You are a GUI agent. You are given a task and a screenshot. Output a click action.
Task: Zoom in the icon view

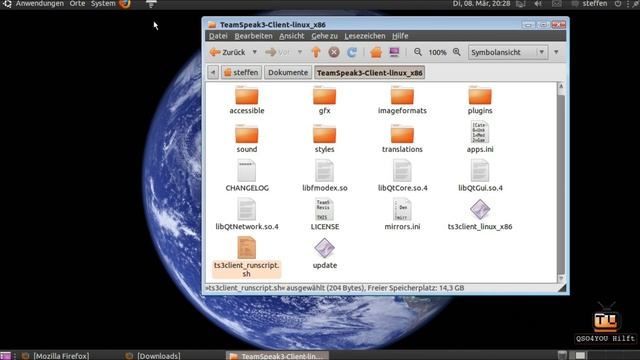point(457,52)
